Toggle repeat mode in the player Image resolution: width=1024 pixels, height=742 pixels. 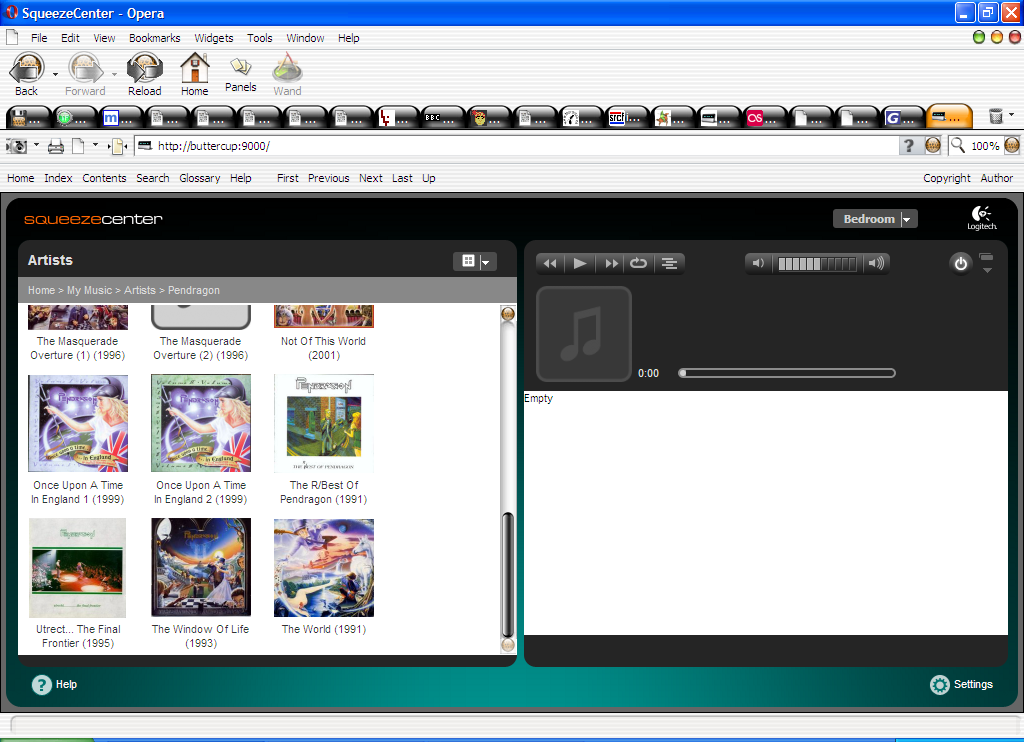[x=638, y=264]
